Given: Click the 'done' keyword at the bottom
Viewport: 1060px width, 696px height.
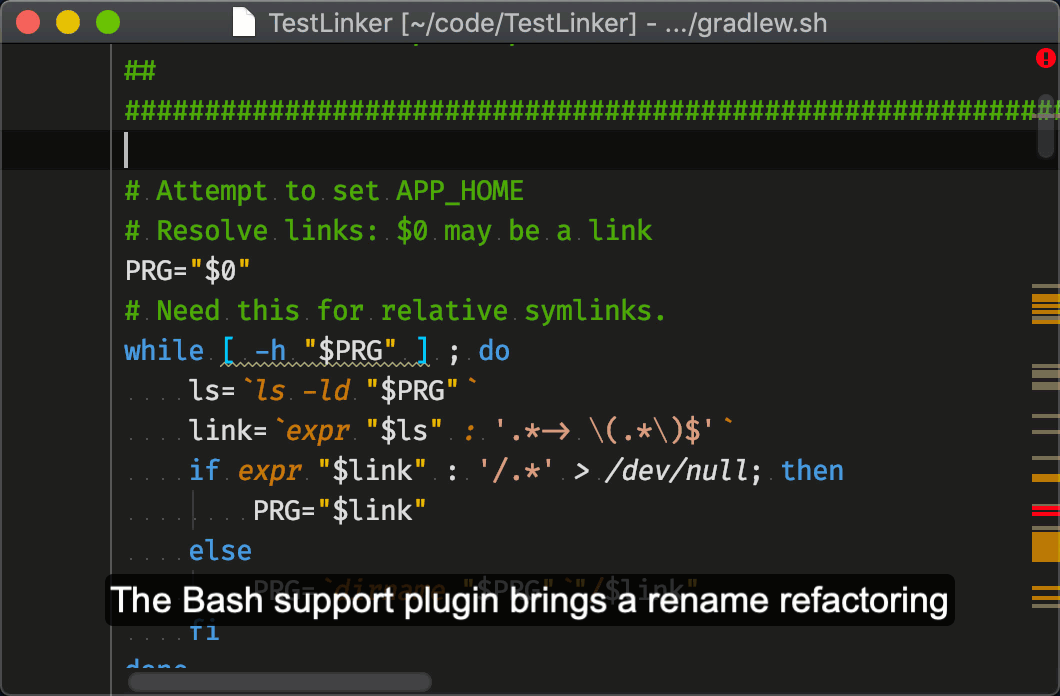Looking at the screenshot, I should (155, 666).
